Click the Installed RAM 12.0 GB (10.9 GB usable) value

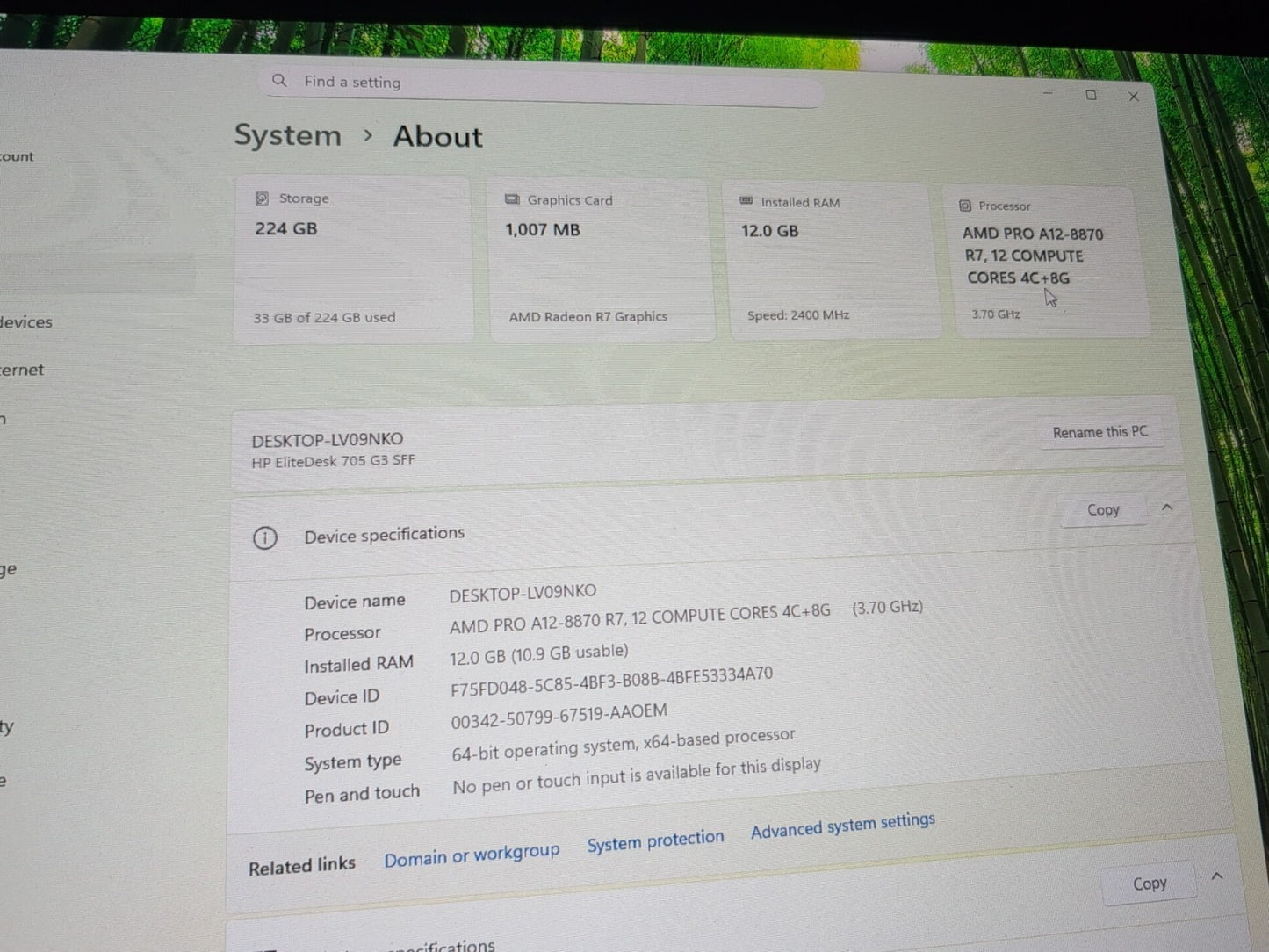[x=539, y=654]
